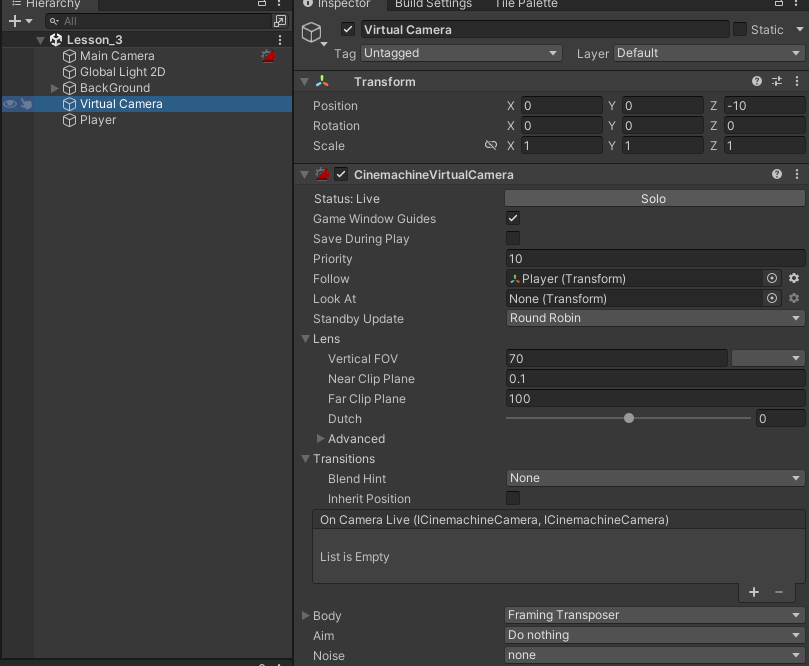Click the Cinemachine brain icon next to Main Camera
This screenshot has height=666, width=809.
[268, 56]
